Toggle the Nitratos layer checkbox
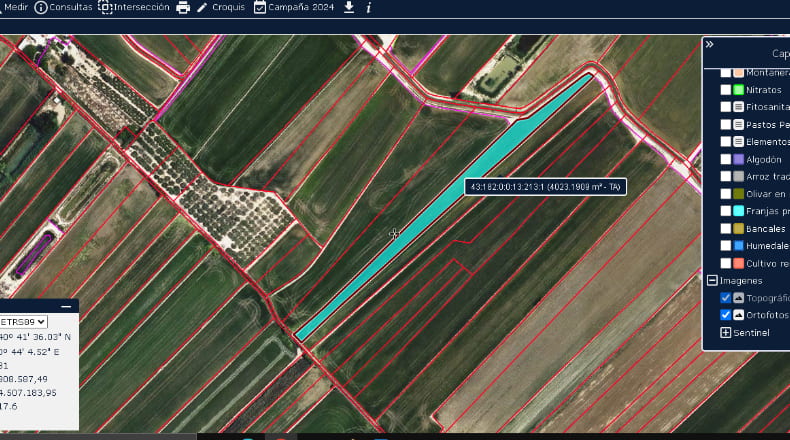This screenshot has width=790, height=440. point(726,90)
